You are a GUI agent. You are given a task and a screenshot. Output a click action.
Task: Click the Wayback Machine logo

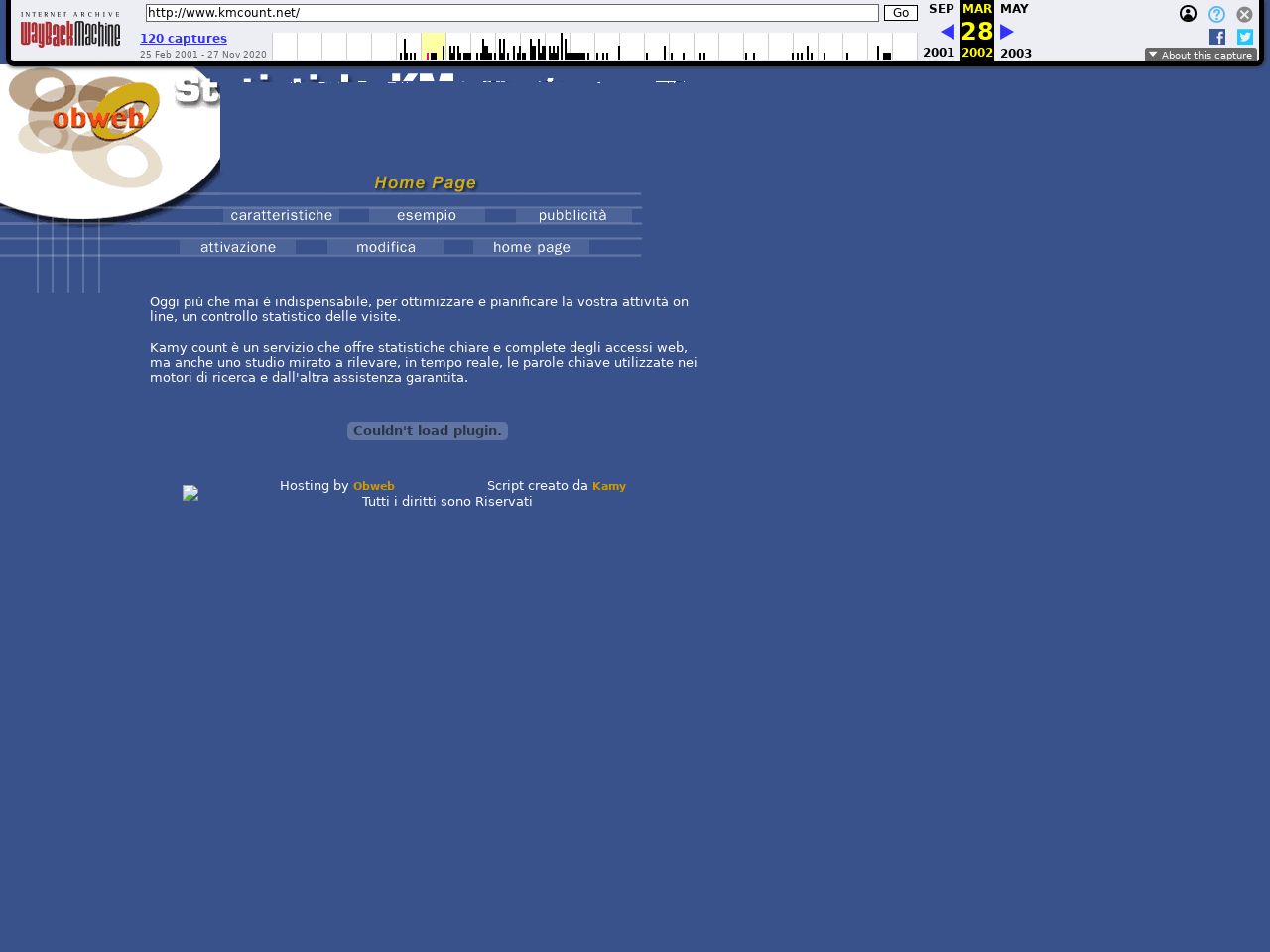tap(70, 33)
